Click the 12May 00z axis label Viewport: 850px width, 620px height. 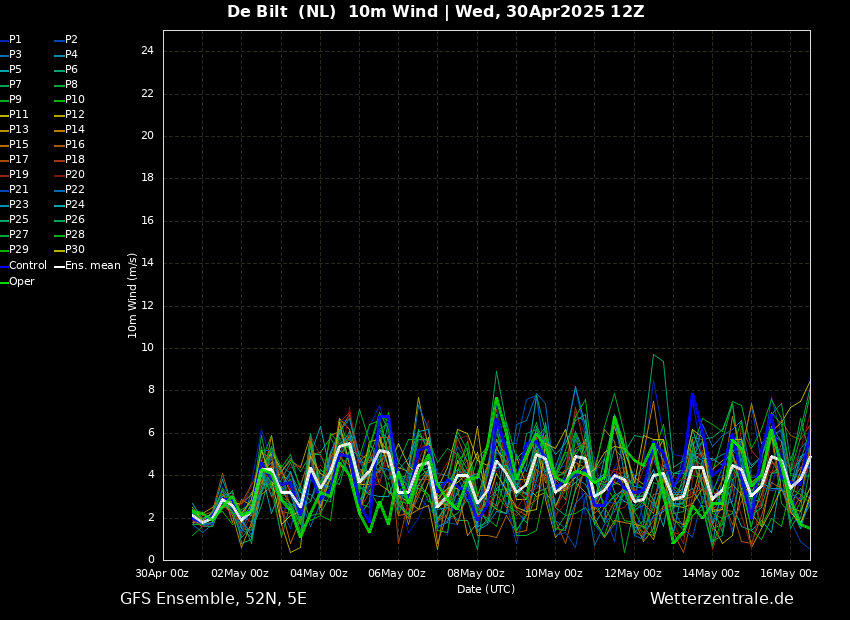(x=632, y=574)
